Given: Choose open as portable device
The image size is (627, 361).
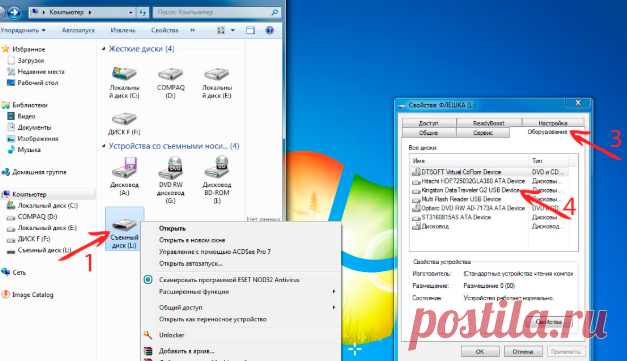Looking at the screenshot, I should [241, 319].
